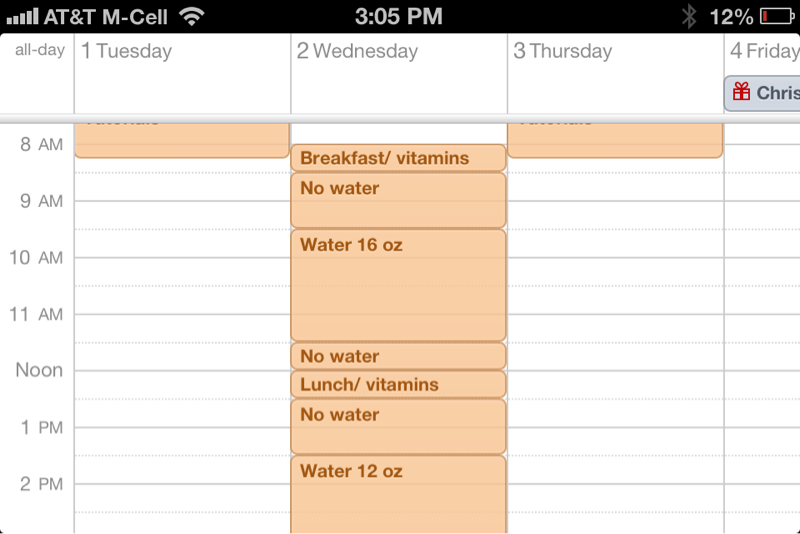Tap the red gift birthday icon
This screenshot has height=534, width=800.
[741, 92]
